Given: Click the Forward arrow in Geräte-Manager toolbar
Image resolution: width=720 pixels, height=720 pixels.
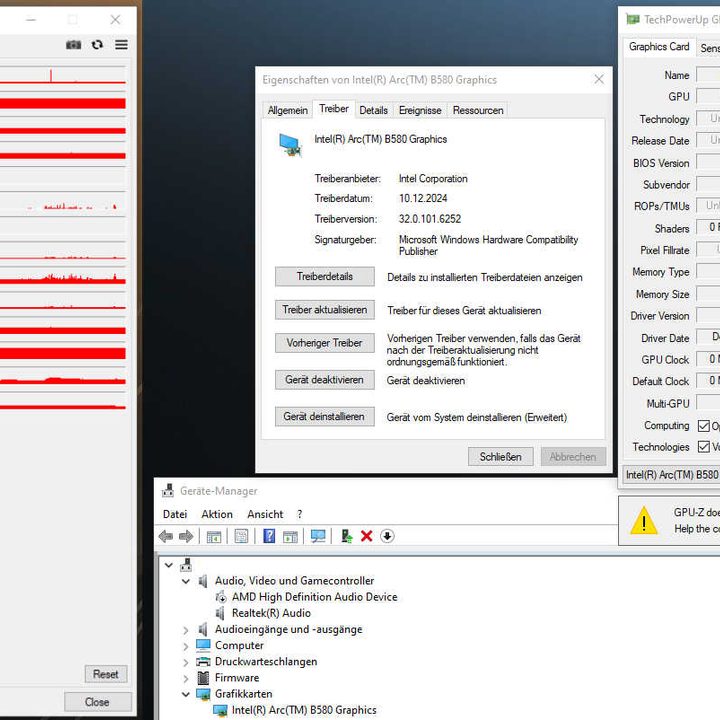Looking at the screenshot, I should click(x=186, y=536).
